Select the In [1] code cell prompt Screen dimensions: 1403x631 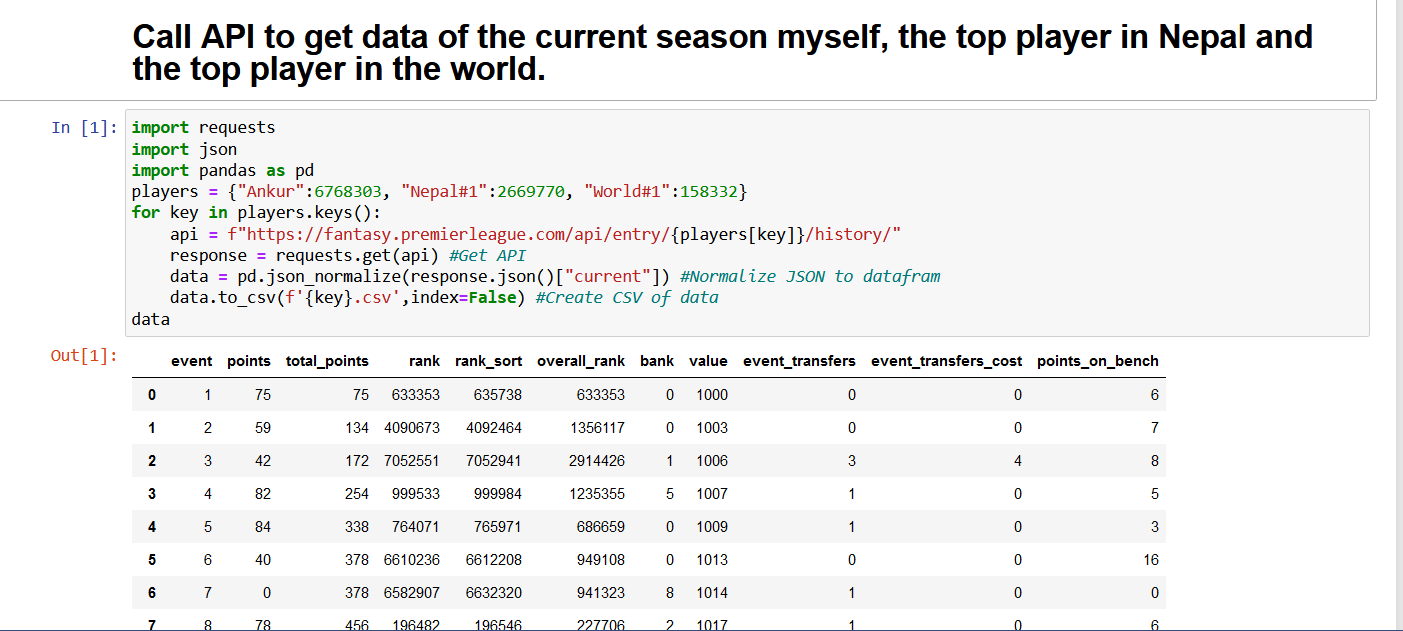84,127
